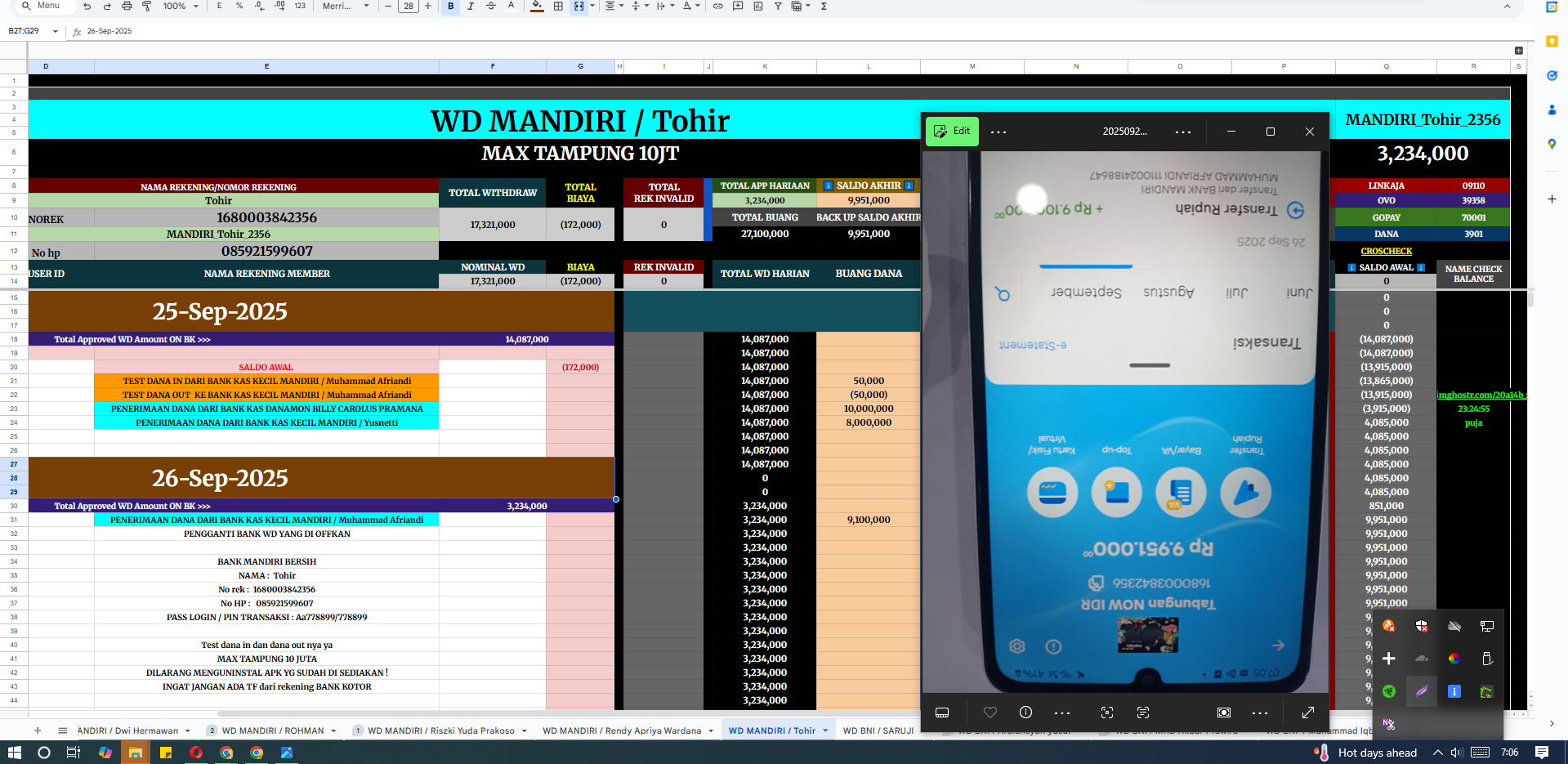
Task: Open the all sheets list
Action: [x=62, y=730]
